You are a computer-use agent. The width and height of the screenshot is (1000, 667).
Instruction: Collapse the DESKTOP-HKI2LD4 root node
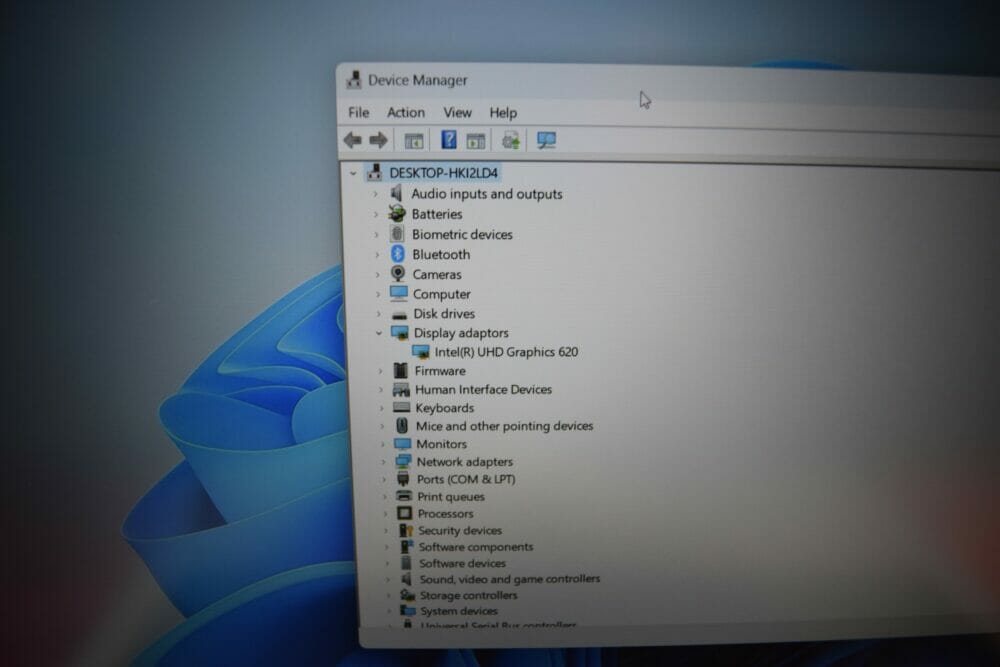[353, 173]
